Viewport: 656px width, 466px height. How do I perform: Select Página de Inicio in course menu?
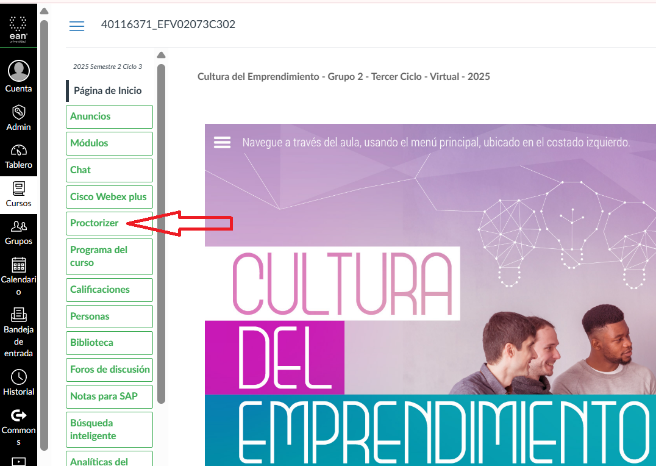point(108,91)
